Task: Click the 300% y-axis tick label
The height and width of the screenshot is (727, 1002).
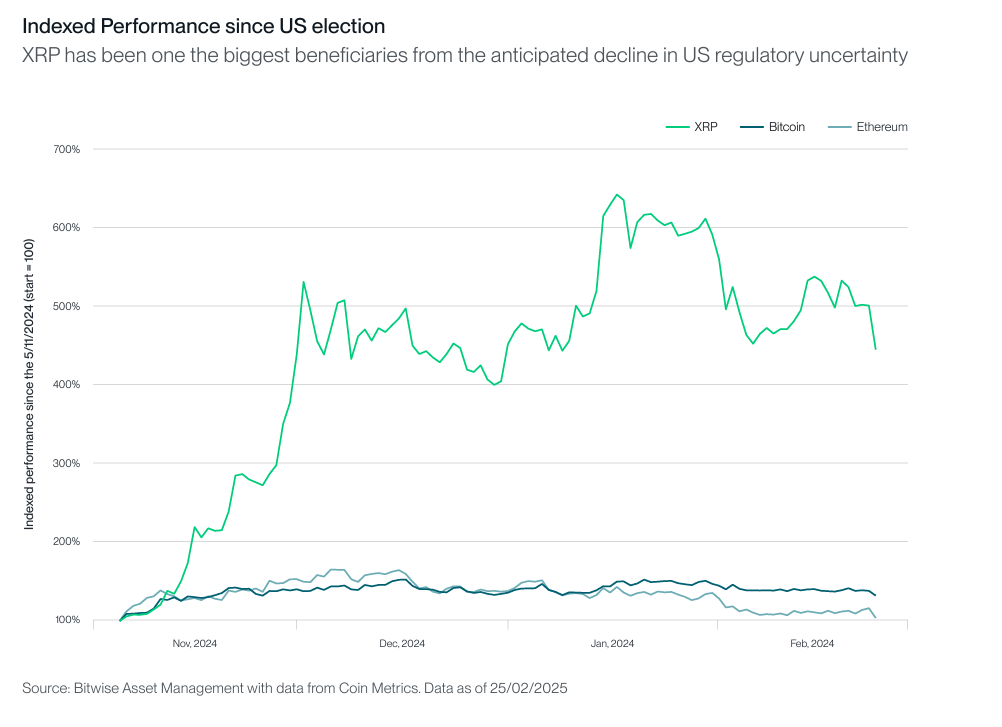Action: tap(66, 463)
